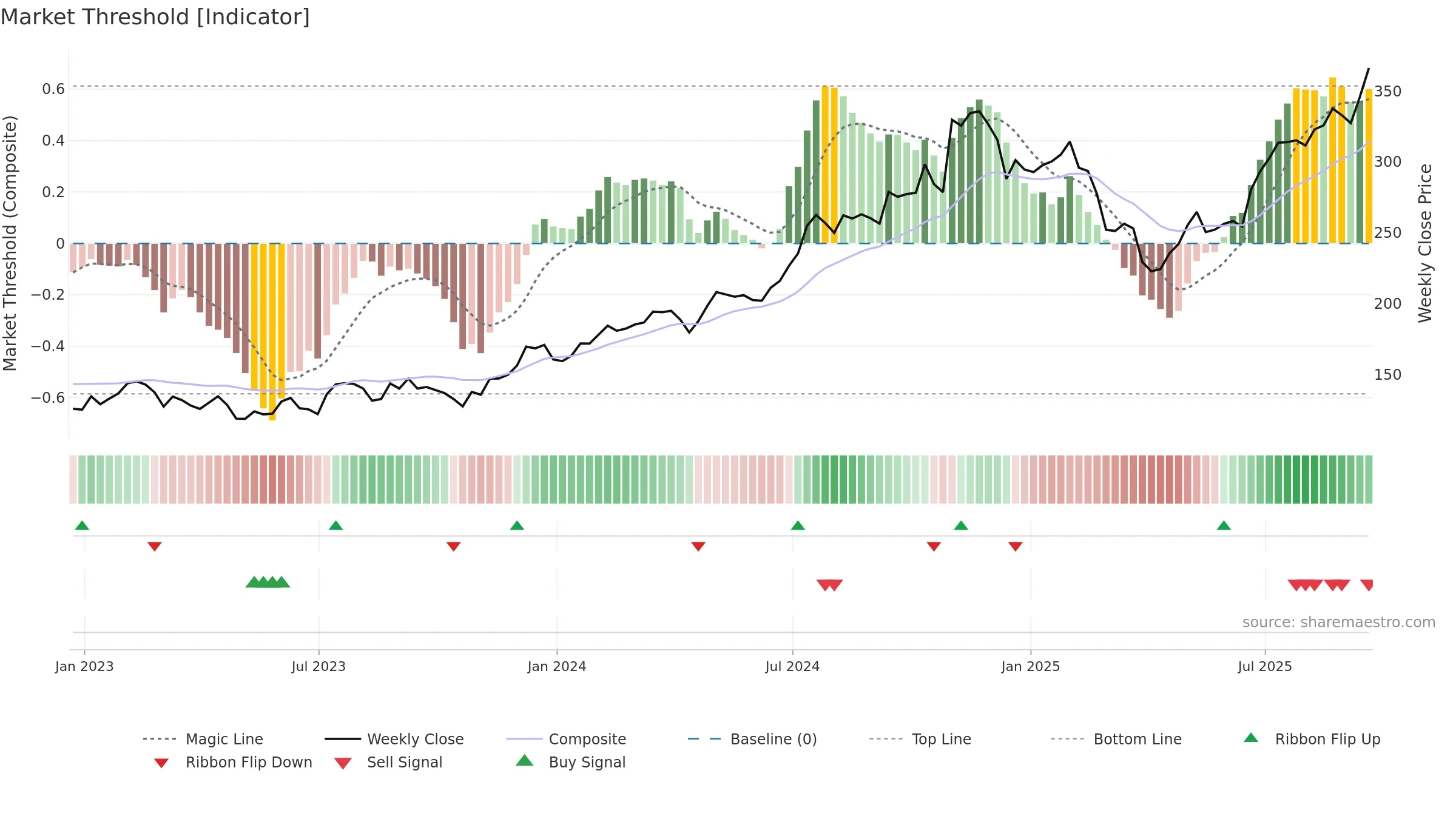The height and width of the screenshot is (819, 1456).
Task: Toggle the Buy Signal legend entry
Action: (570, 762)
